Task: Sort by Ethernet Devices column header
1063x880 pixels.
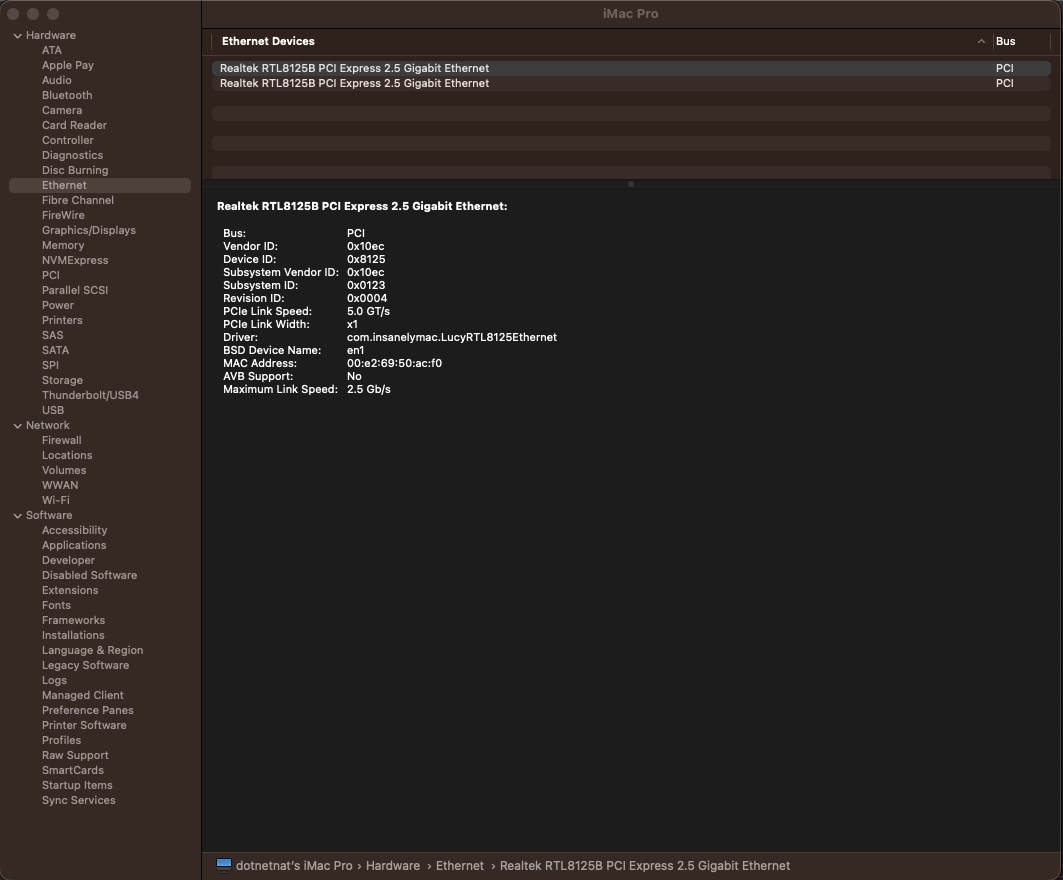Action: point(268,41)
